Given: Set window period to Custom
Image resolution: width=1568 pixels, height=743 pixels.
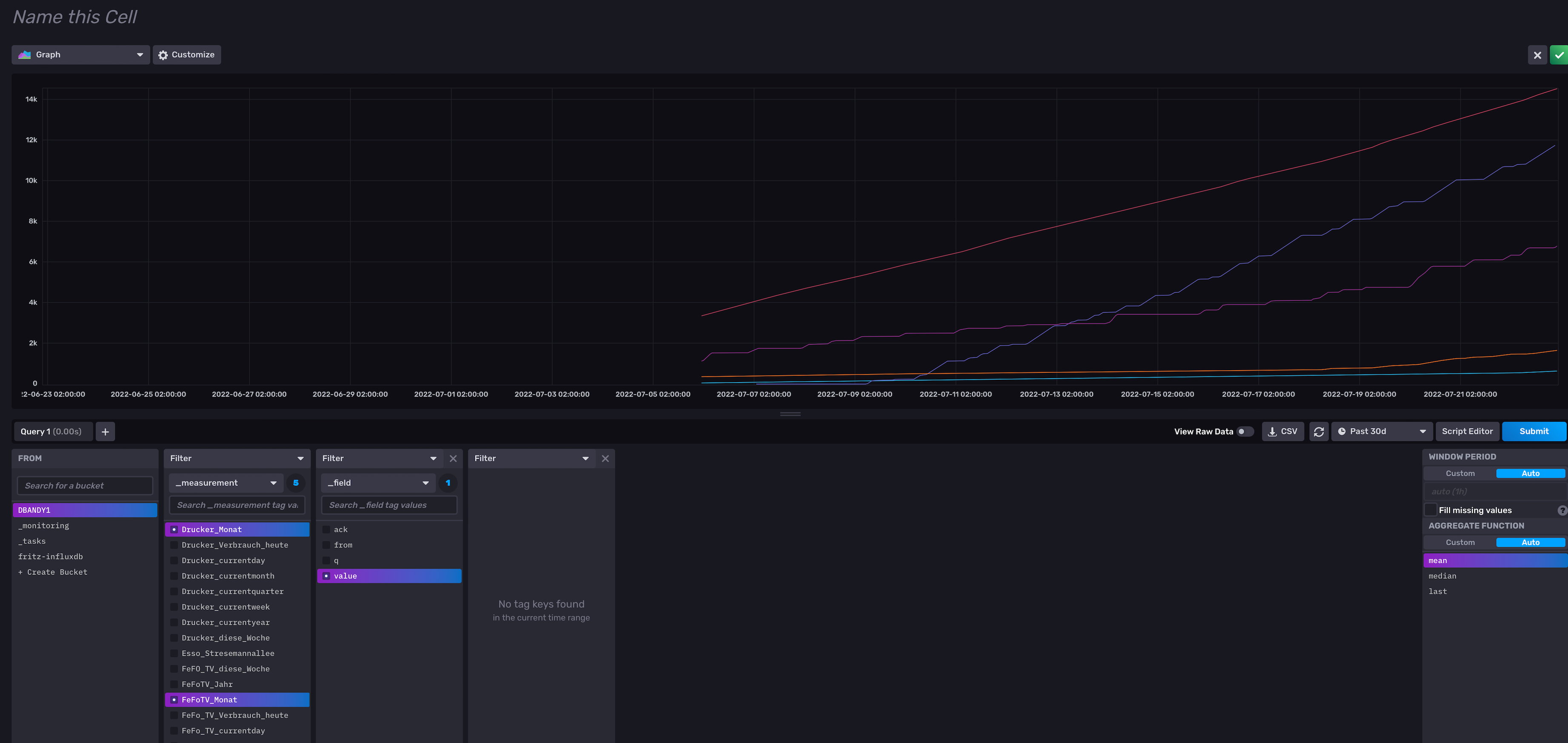Looking at the screenshot, I should click(1459, 474).
